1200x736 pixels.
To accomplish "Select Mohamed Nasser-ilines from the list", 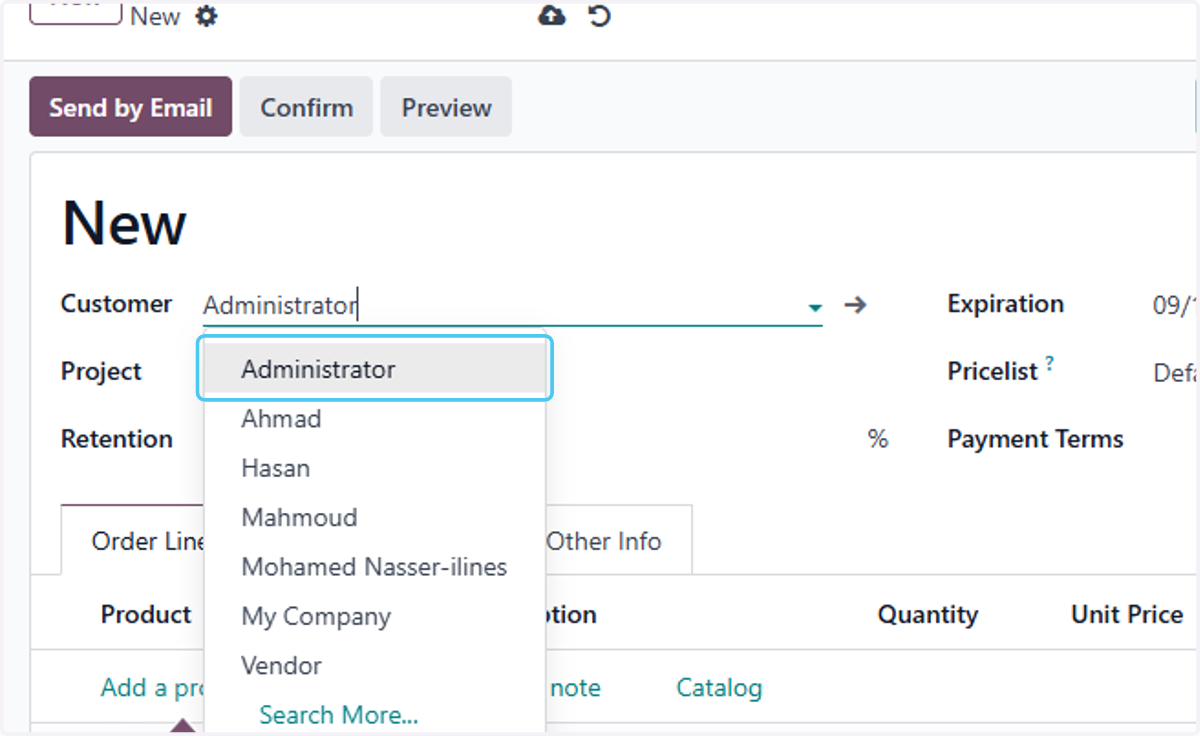I will point(376,567).
